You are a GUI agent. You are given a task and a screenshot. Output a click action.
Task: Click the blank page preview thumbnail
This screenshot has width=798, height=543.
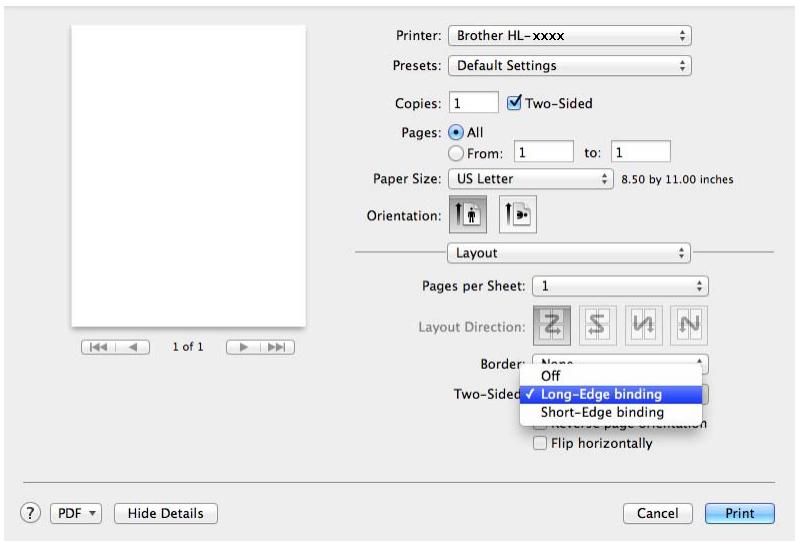(x=189, y=176)
